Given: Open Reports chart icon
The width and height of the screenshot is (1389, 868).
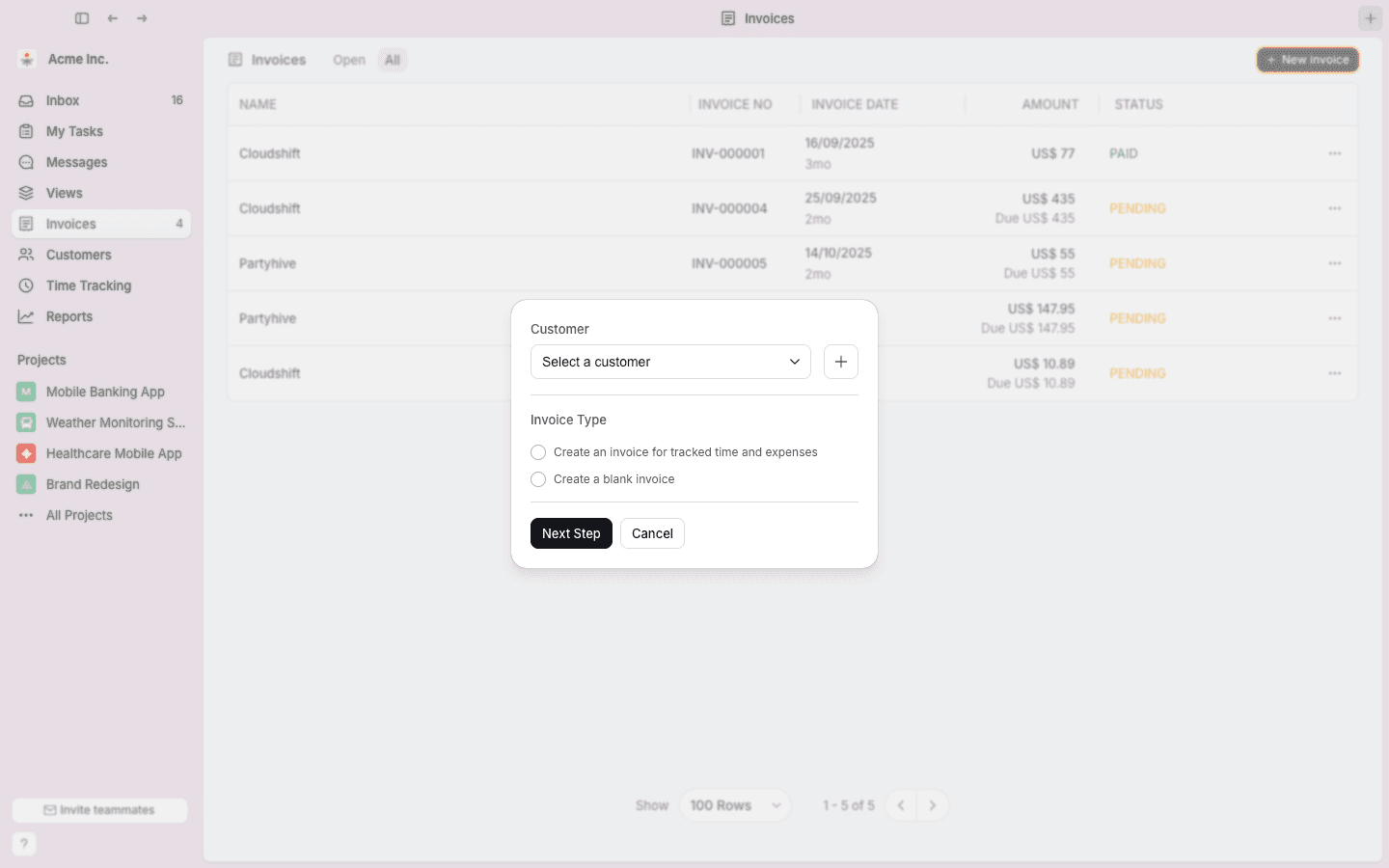Looking at the screenshot, I should [x=26, y=316].
